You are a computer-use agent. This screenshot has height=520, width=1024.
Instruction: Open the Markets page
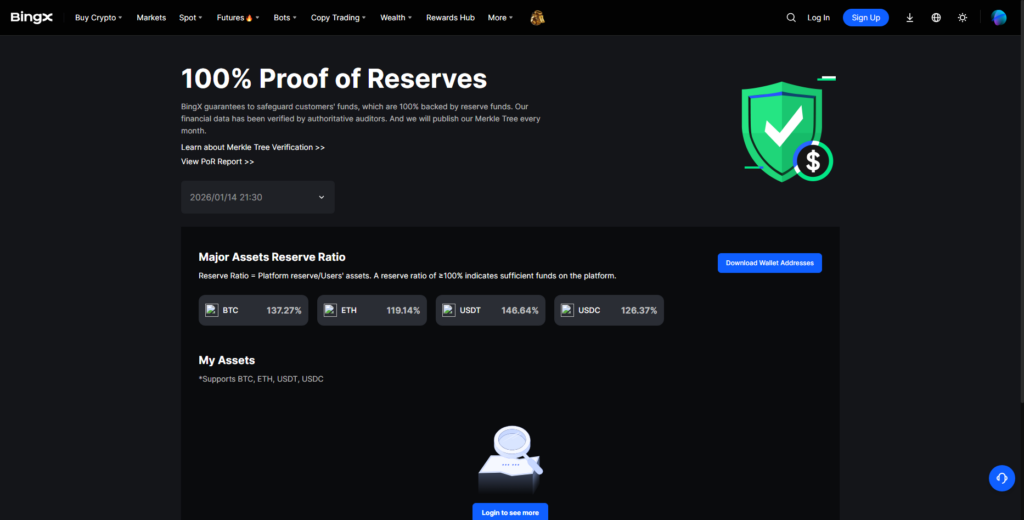click(x=151, y=18)
